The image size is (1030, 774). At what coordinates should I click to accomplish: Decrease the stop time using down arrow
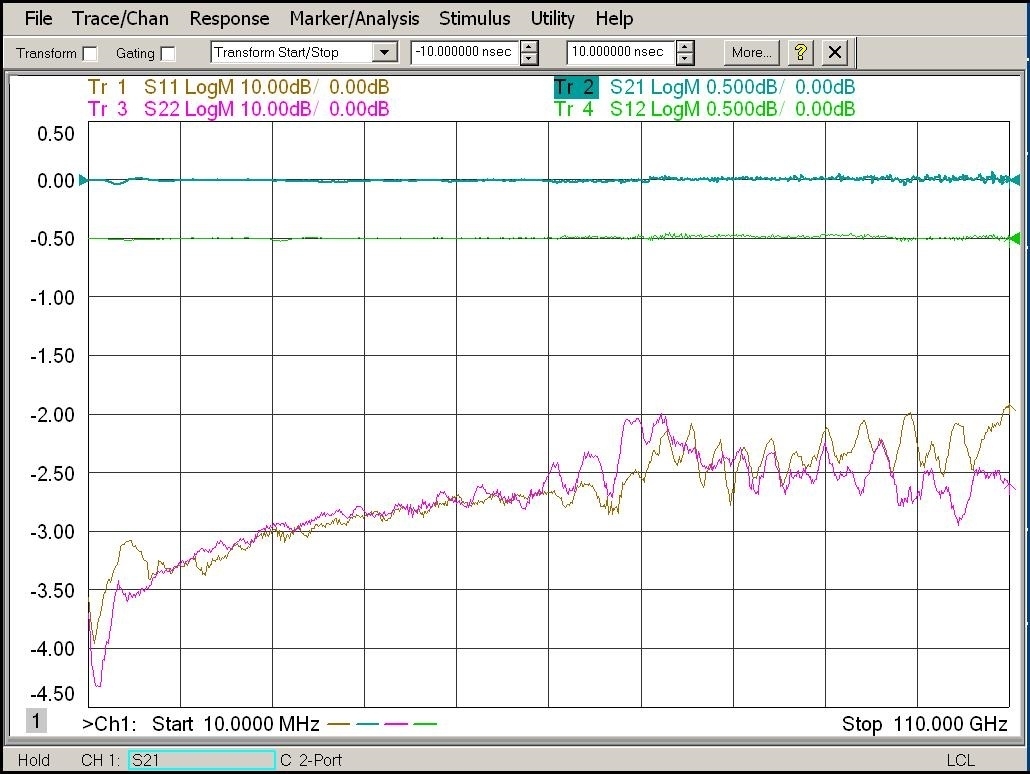pyautogui.click(x=684, y=58)
